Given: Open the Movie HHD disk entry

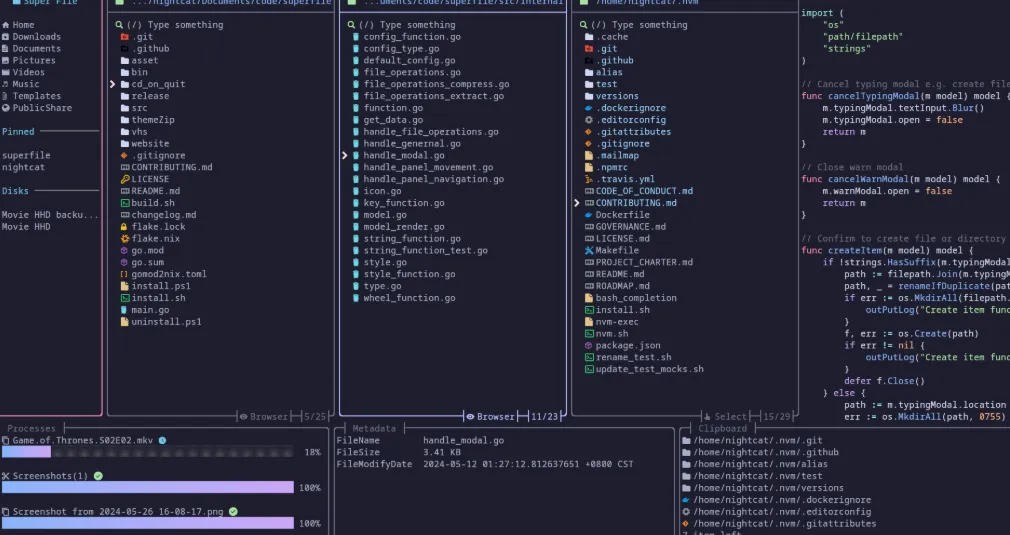Looking at the screenshot, I should pos(26,227).
